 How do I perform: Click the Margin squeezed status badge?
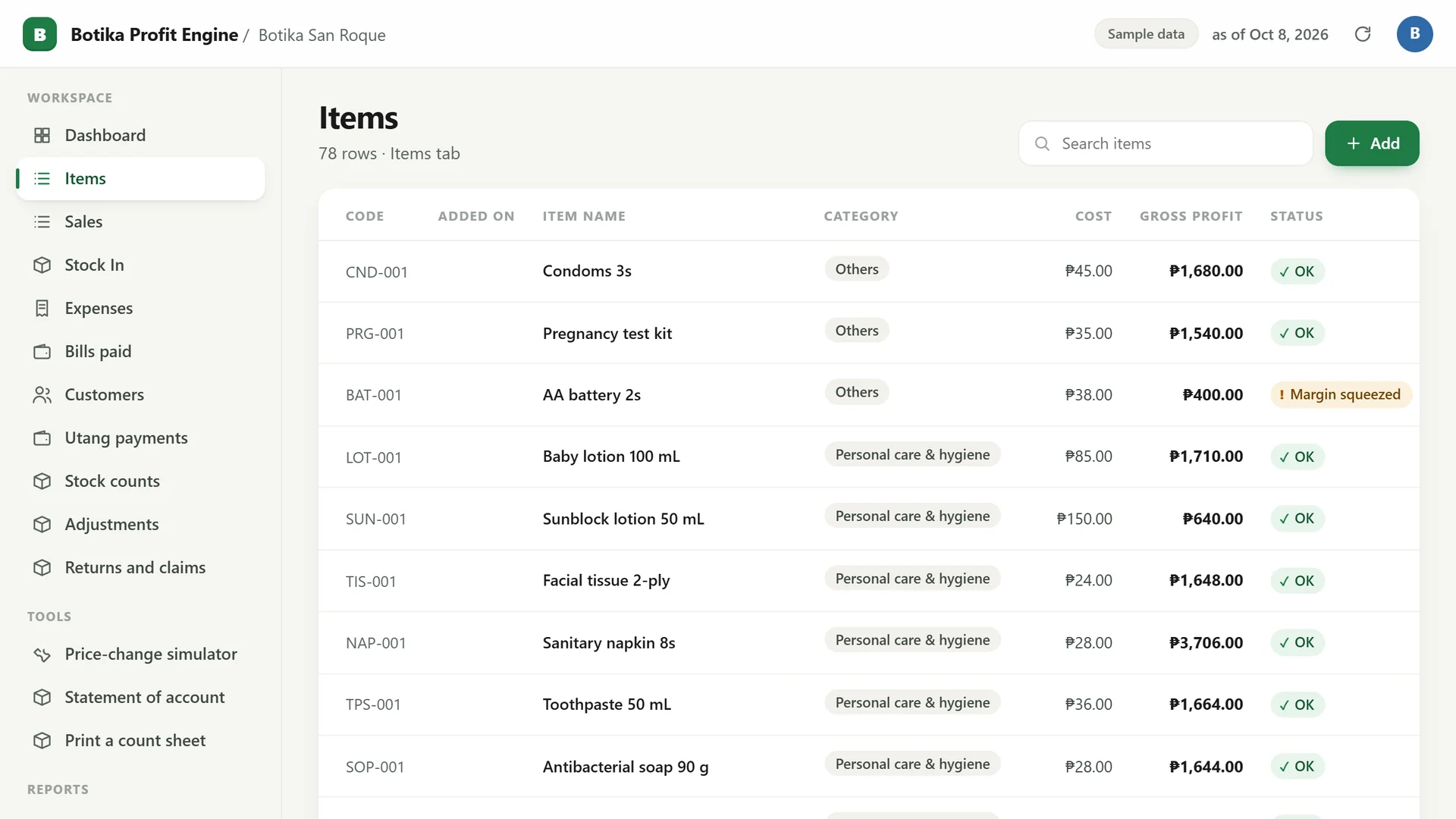click(1341, 394)
